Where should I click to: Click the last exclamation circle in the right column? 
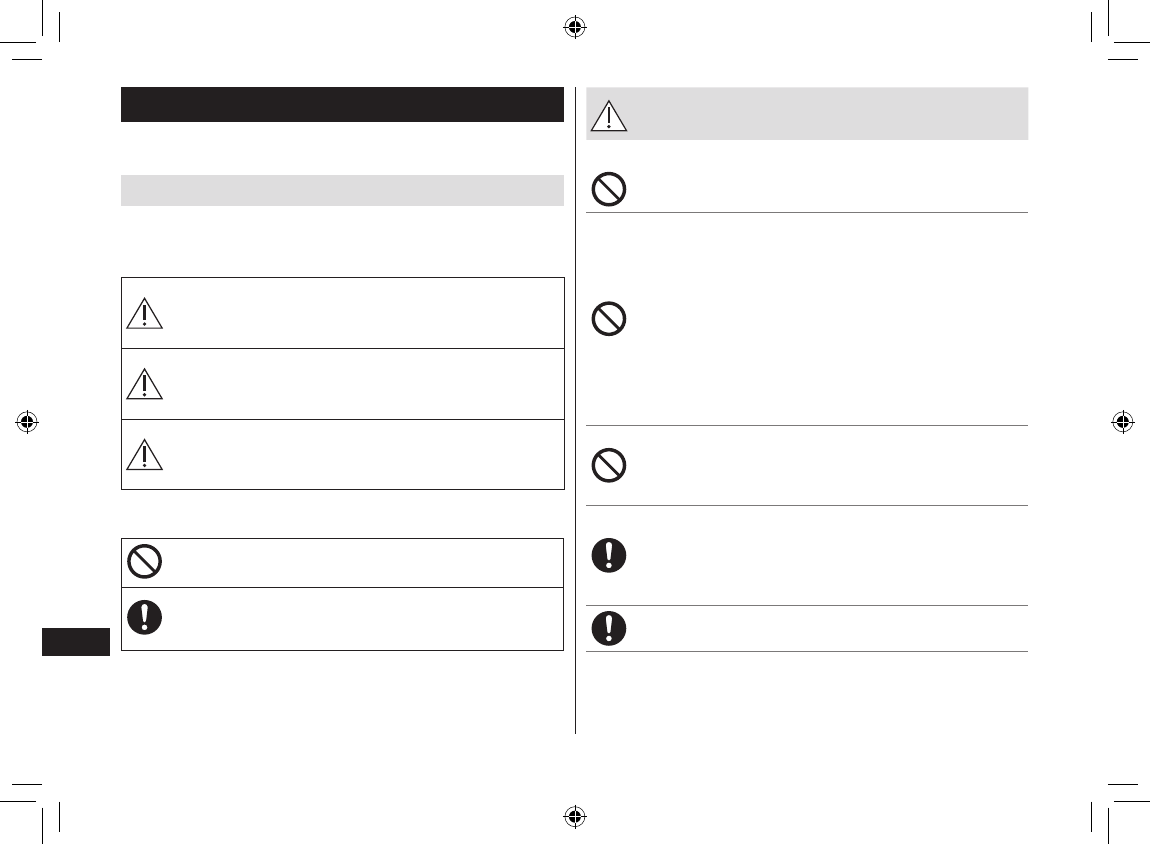tap(609, 628)
